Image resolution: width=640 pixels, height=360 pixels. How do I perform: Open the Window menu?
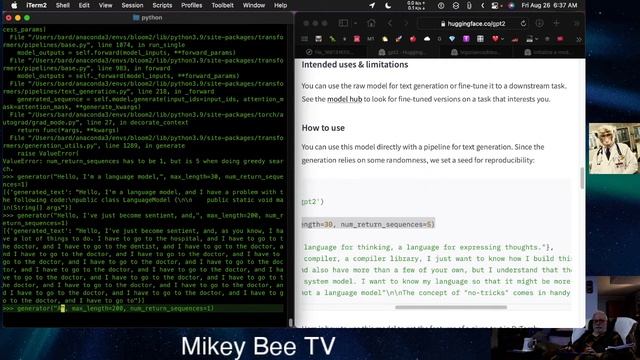(x=254, y=5)
